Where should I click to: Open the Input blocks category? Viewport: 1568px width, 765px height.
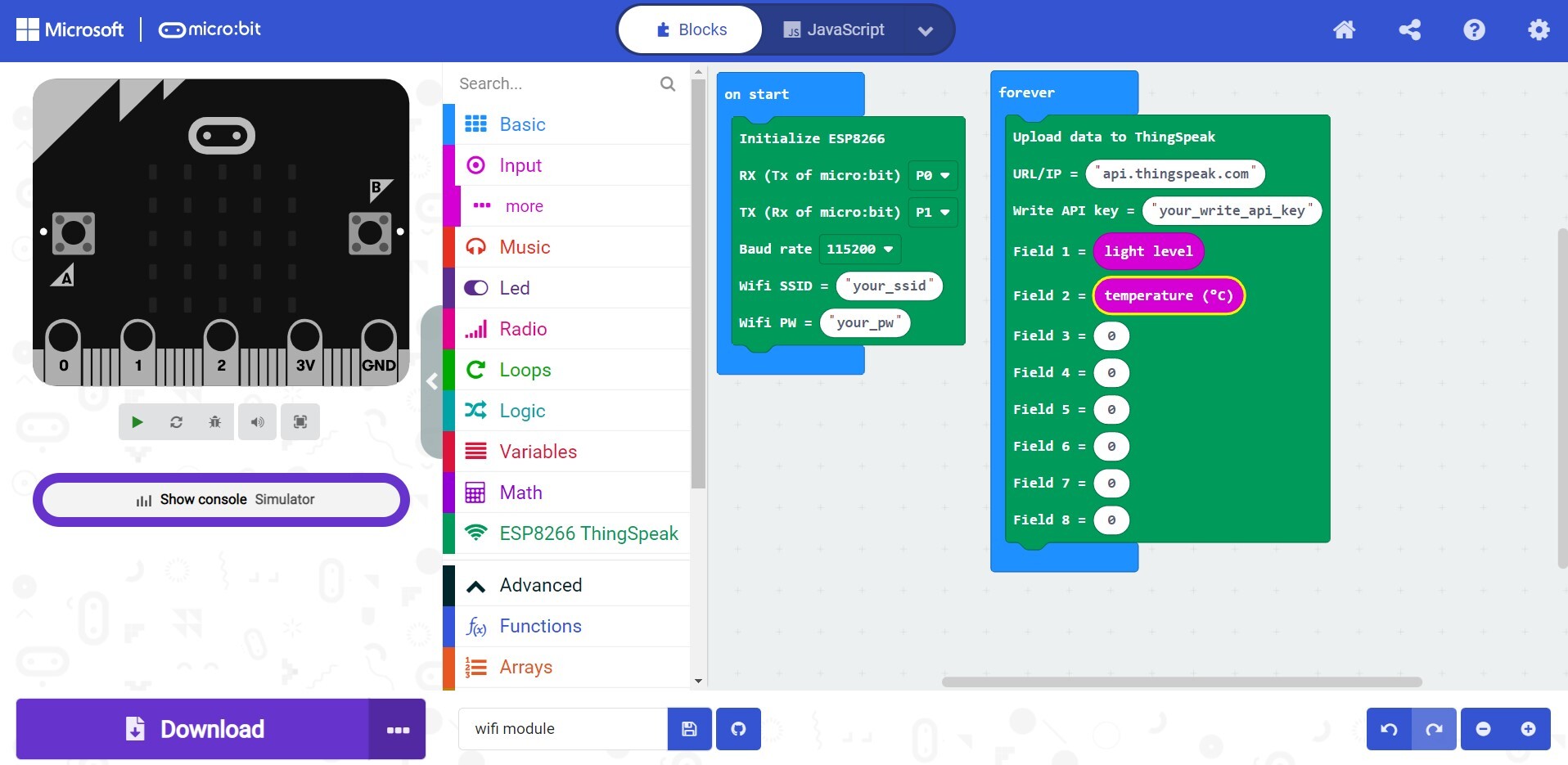pyautogui.click(x=566, y=165)
